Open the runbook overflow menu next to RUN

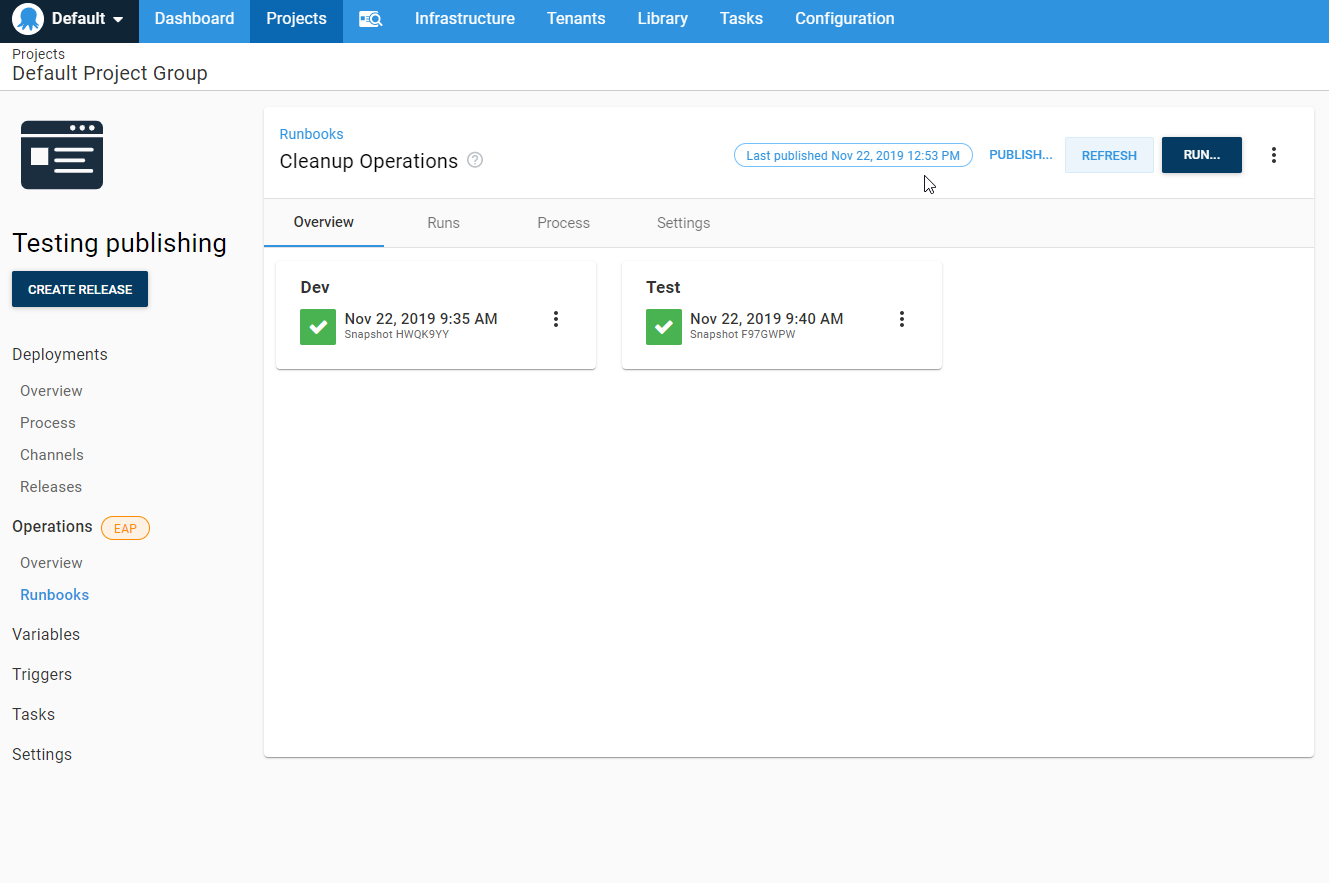[1274, 155]
